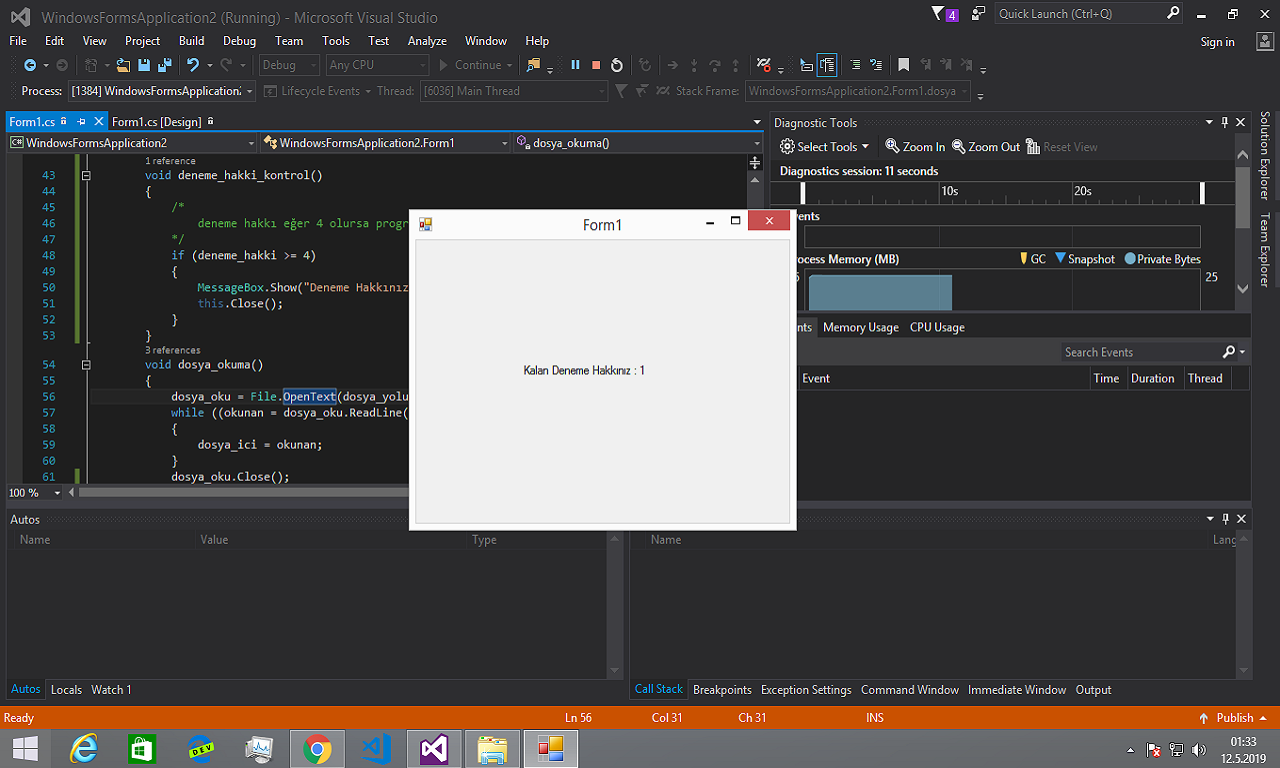Open the File menu

18,41
